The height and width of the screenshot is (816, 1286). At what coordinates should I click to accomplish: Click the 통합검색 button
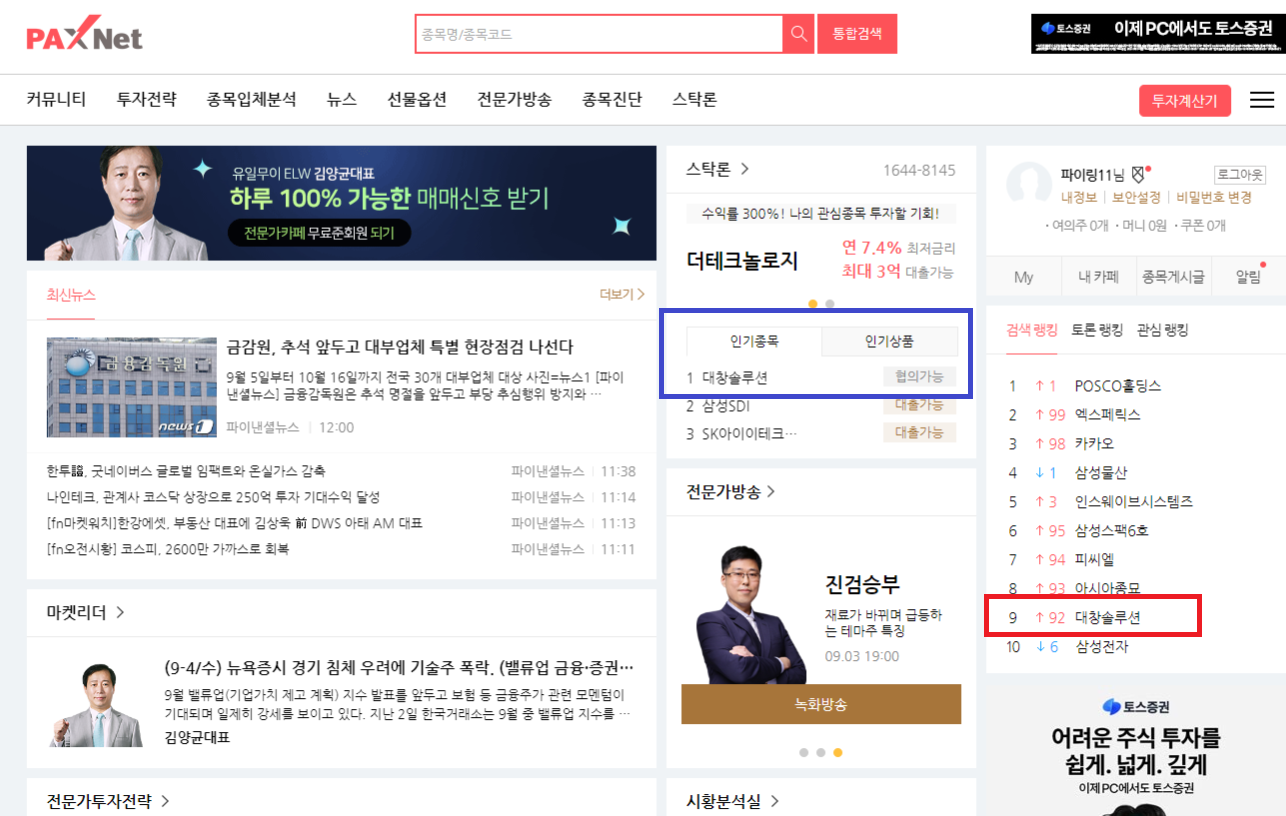(x=857, y=34)
